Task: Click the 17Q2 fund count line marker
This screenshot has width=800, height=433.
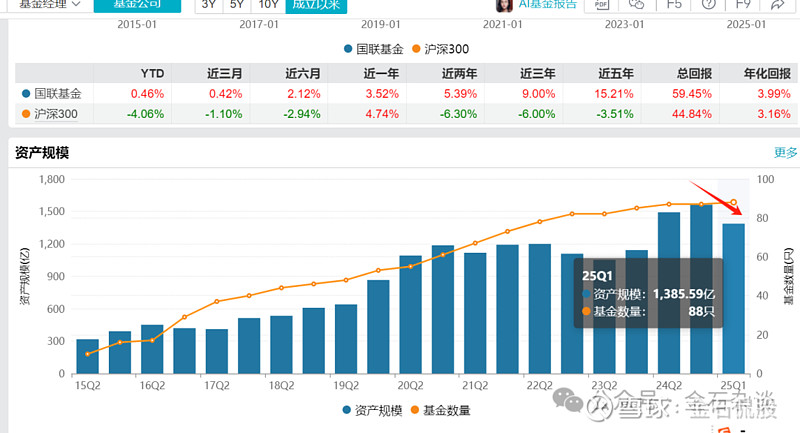Action: point(217,301)
